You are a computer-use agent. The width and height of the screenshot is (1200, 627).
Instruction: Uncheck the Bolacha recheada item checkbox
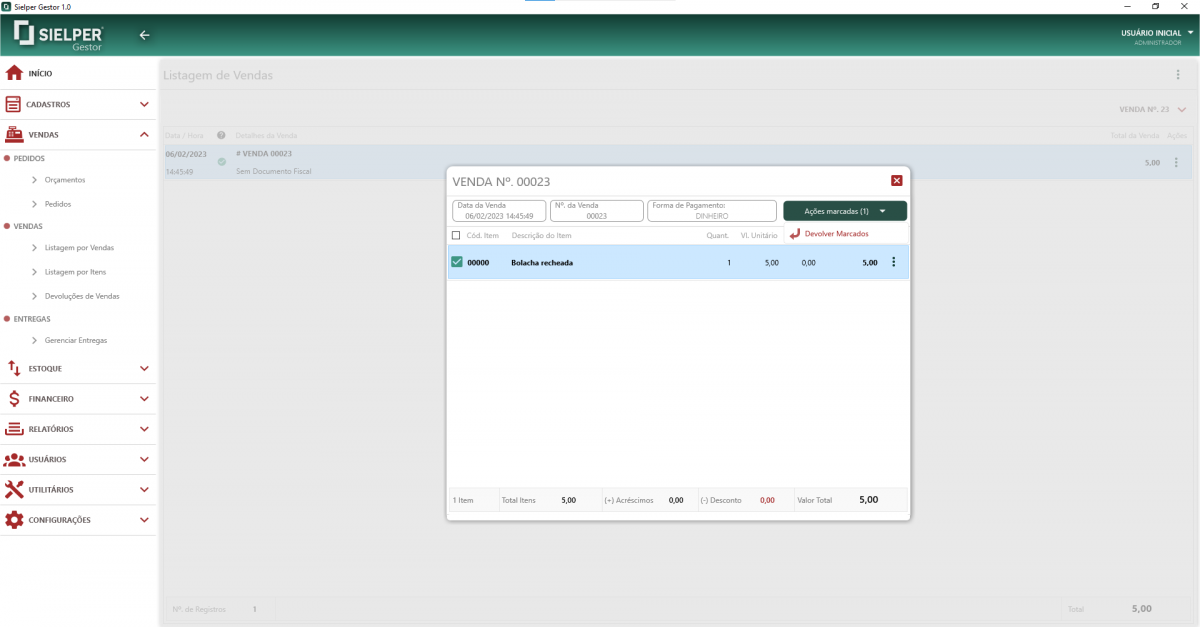click(x=457, y=262)
